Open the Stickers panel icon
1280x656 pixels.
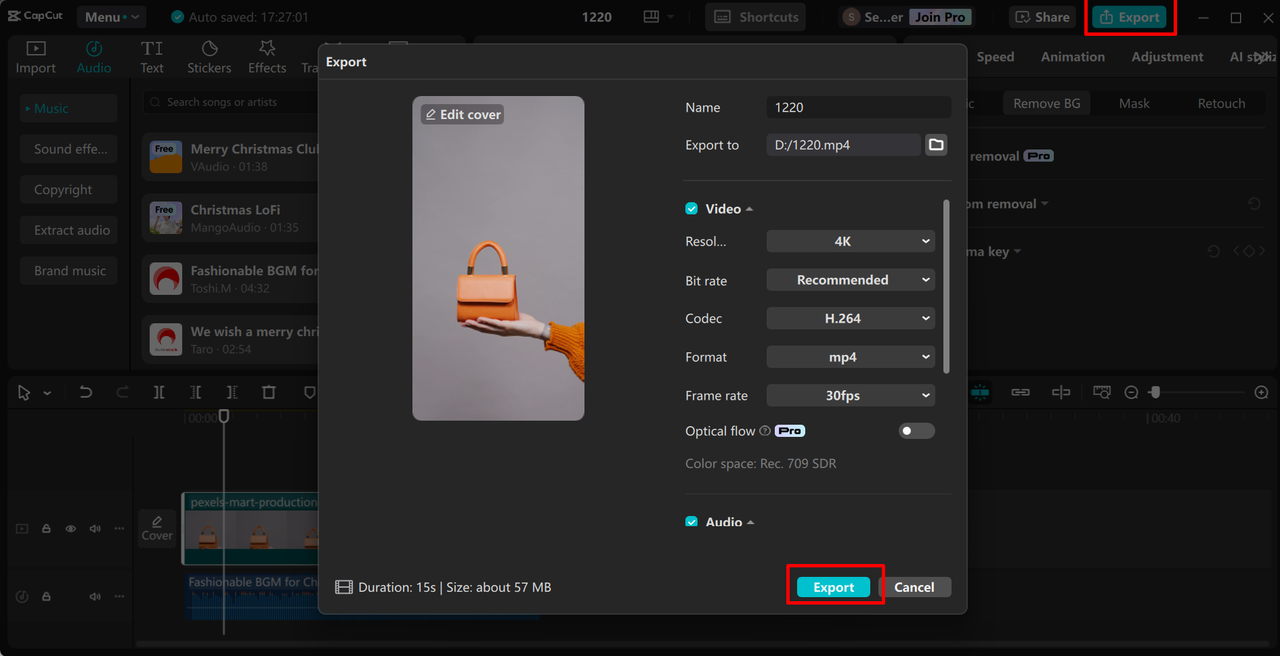[209, 48]
